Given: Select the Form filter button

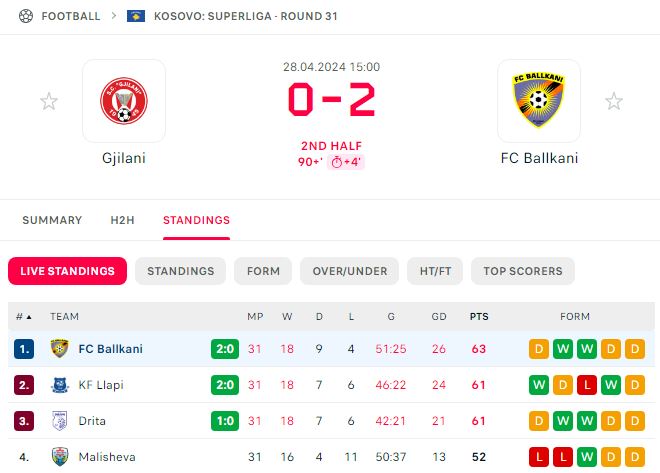Looking at the screenshot, I should click(x=263, y=271).
